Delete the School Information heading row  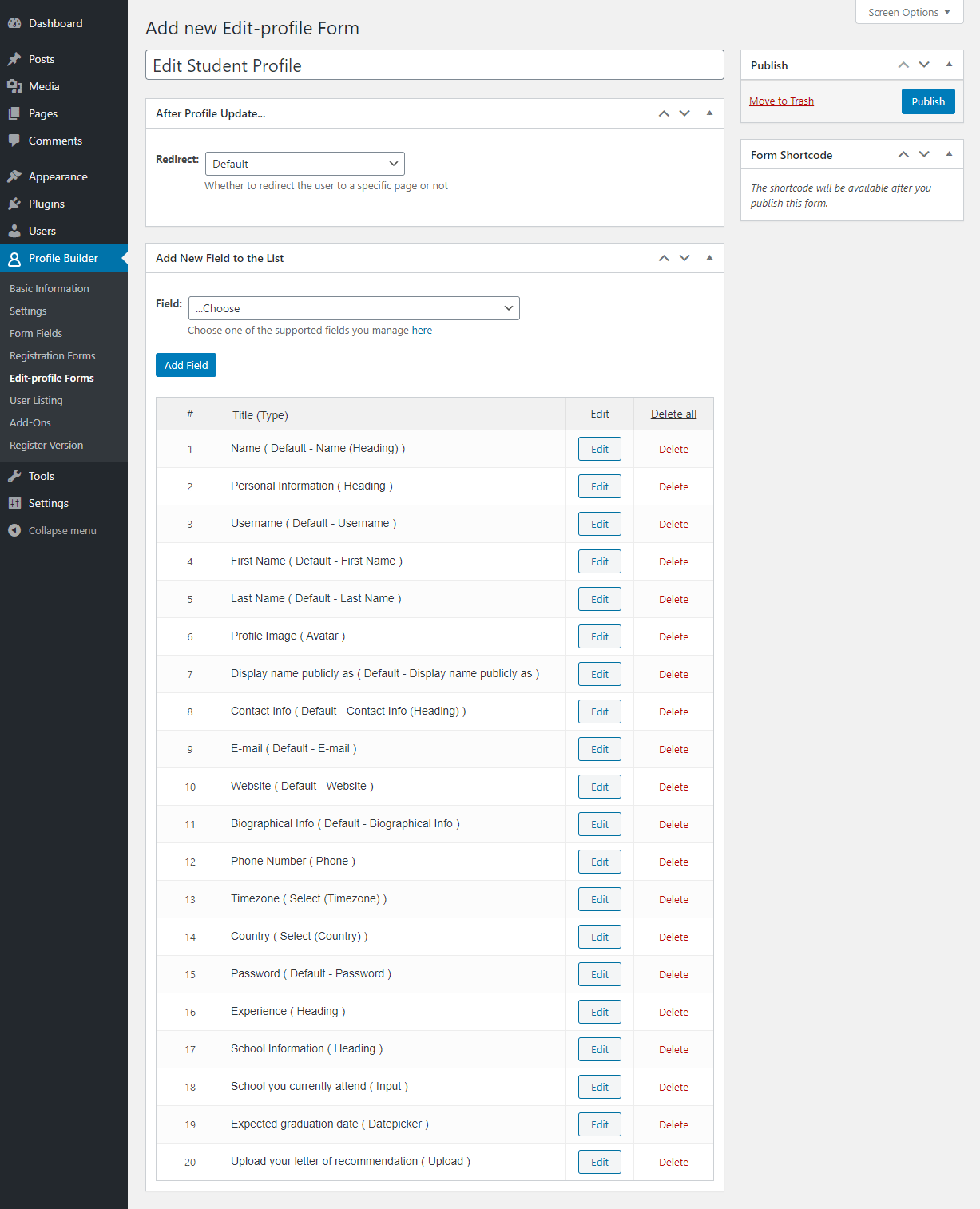click(673, 1049)
